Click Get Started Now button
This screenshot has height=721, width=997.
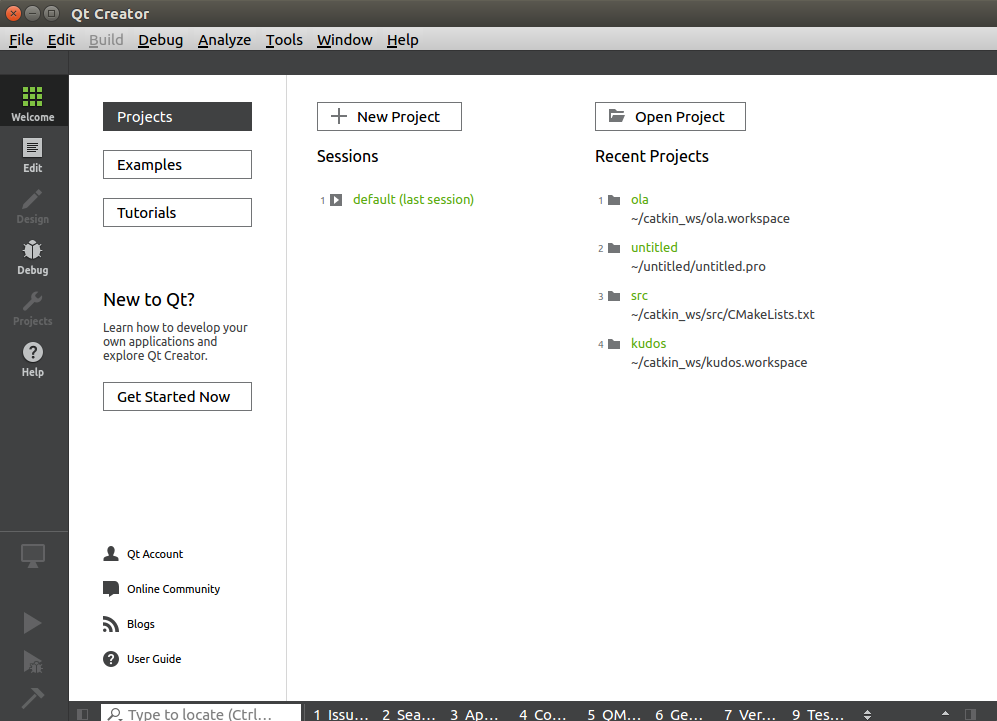[x=177, y=397]
